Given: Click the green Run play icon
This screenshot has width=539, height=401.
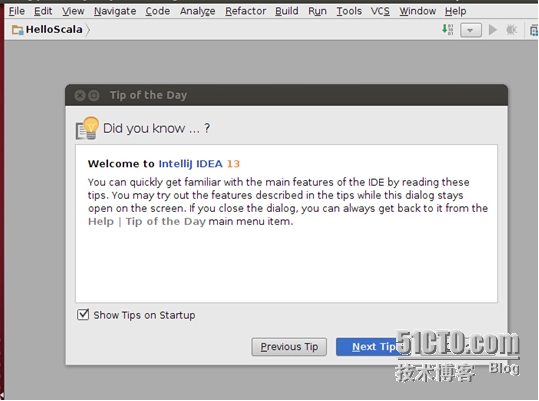Looking at the screenshot, I should (x=493, y=30).
